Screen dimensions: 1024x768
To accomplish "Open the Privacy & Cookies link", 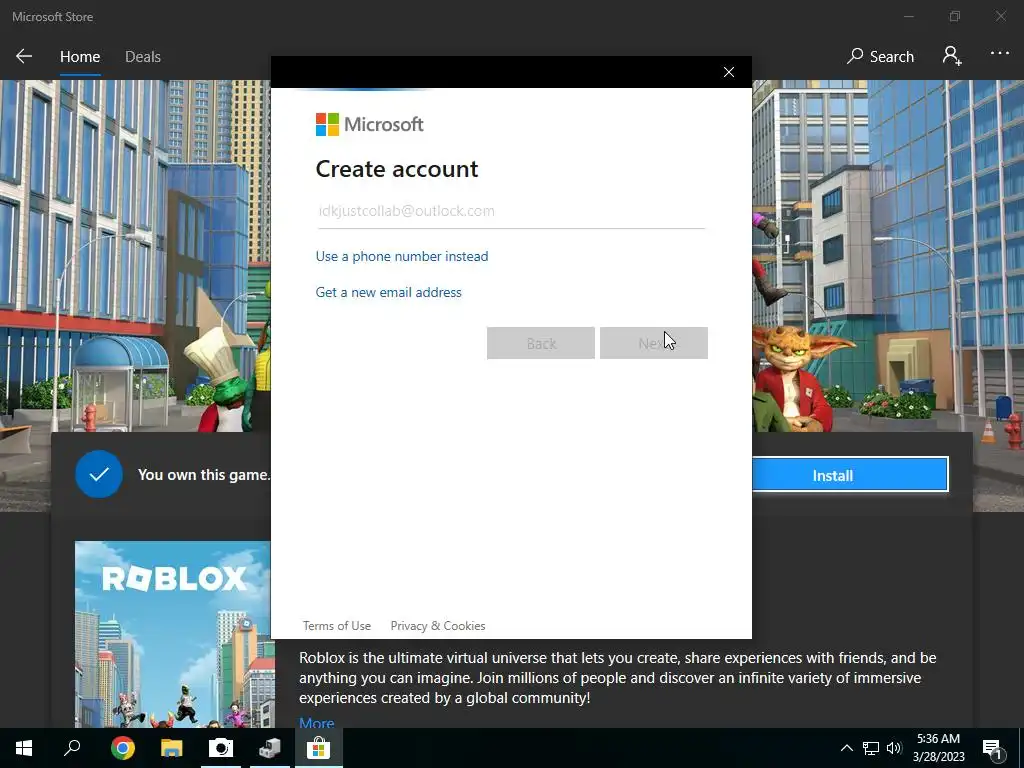I will point(438,626).
